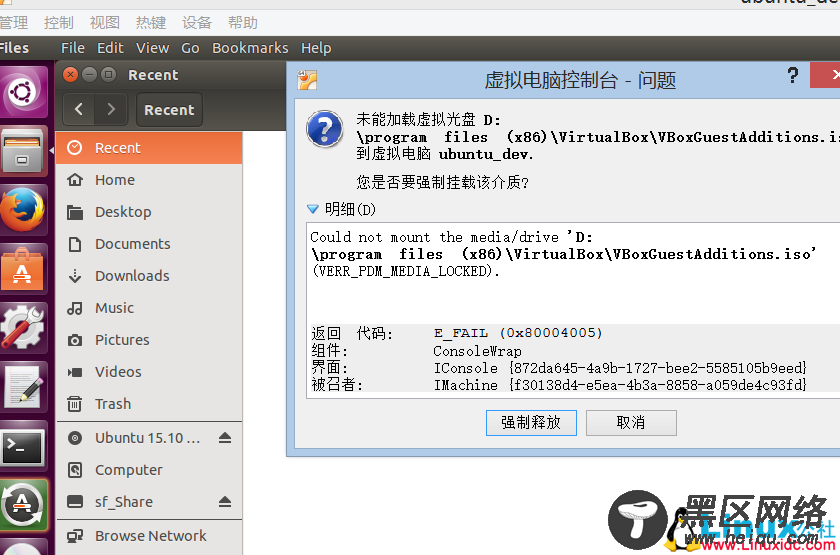The height and width of the screenshot is (555, 840).
Task: Click the Music note icon in sidebar
Action: pos(75,308)
